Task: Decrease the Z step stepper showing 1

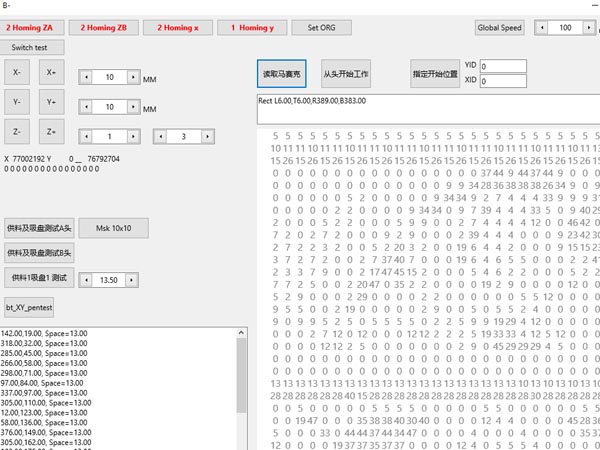Action: coord(86,136)
